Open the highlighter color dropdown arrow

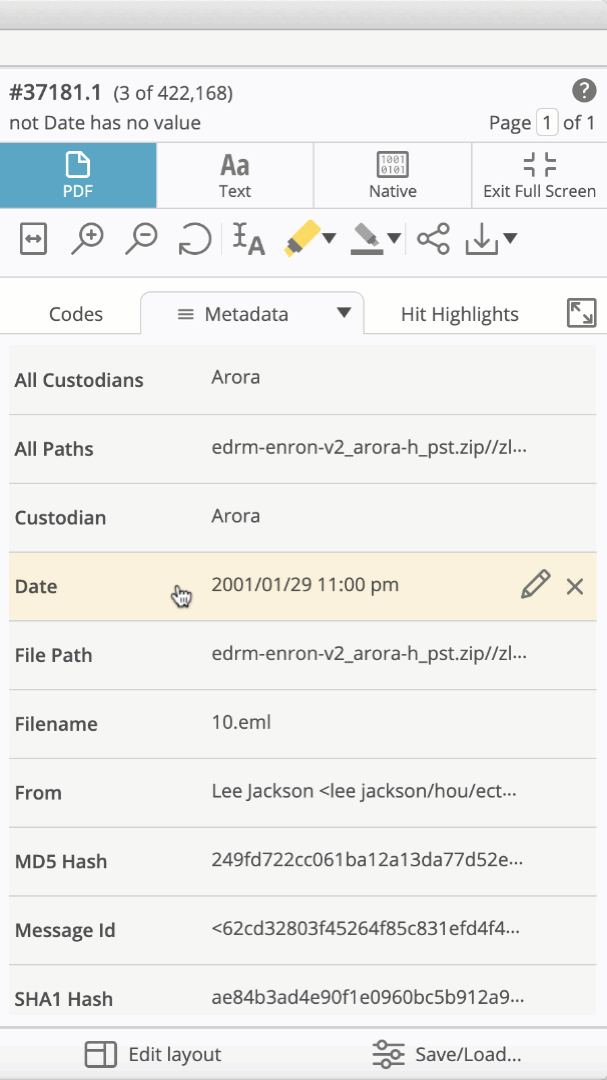[x=329, y=239]
